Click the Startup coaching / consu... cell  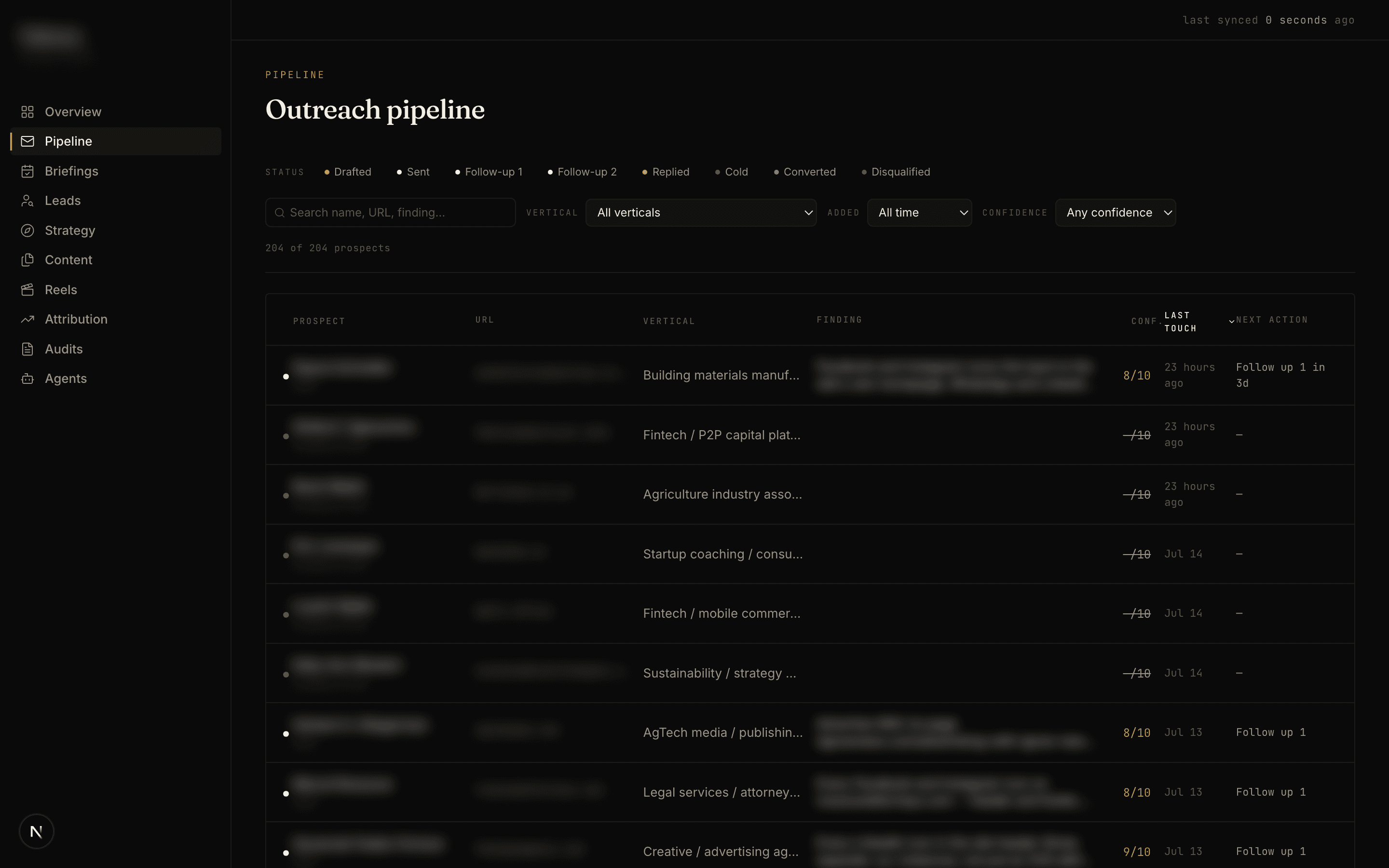722,554
